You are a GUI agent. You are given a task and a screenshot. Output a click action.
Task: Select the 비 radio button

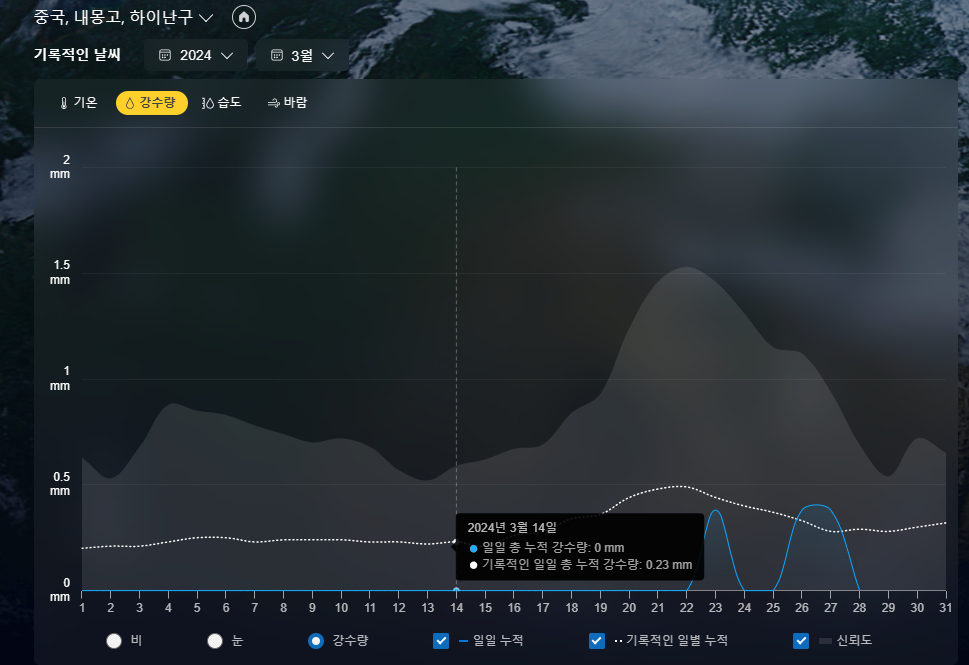(113, 641)
